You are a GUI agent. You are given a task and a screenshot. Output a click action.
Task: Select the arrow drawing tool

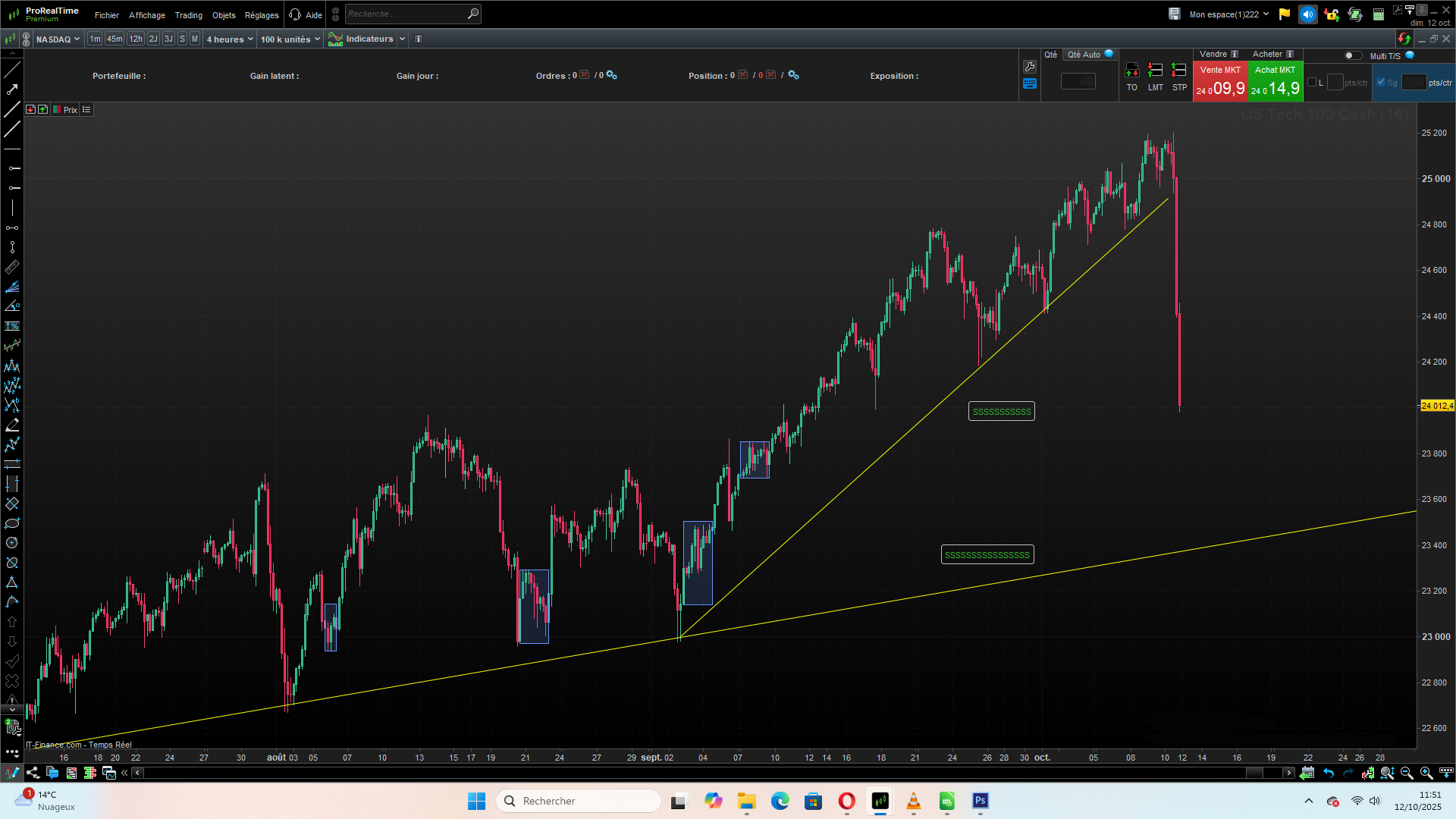coord(12,89)
